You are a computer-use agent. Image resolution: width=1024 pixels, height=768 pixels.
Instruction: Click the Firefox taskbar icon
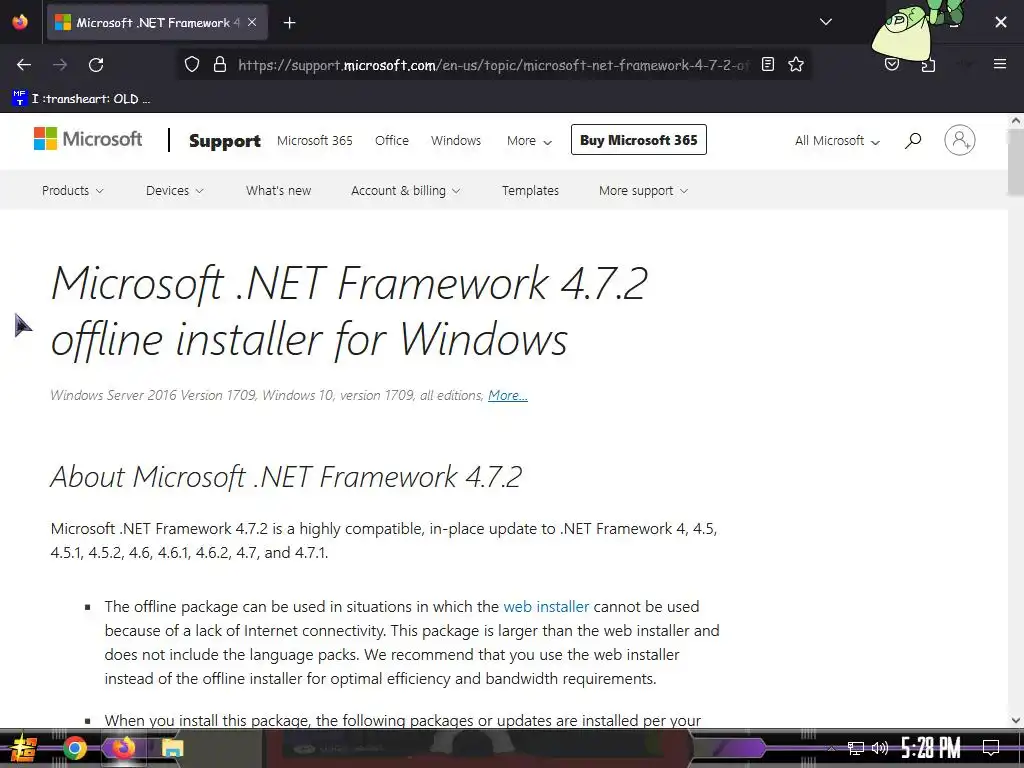[123, 748]
